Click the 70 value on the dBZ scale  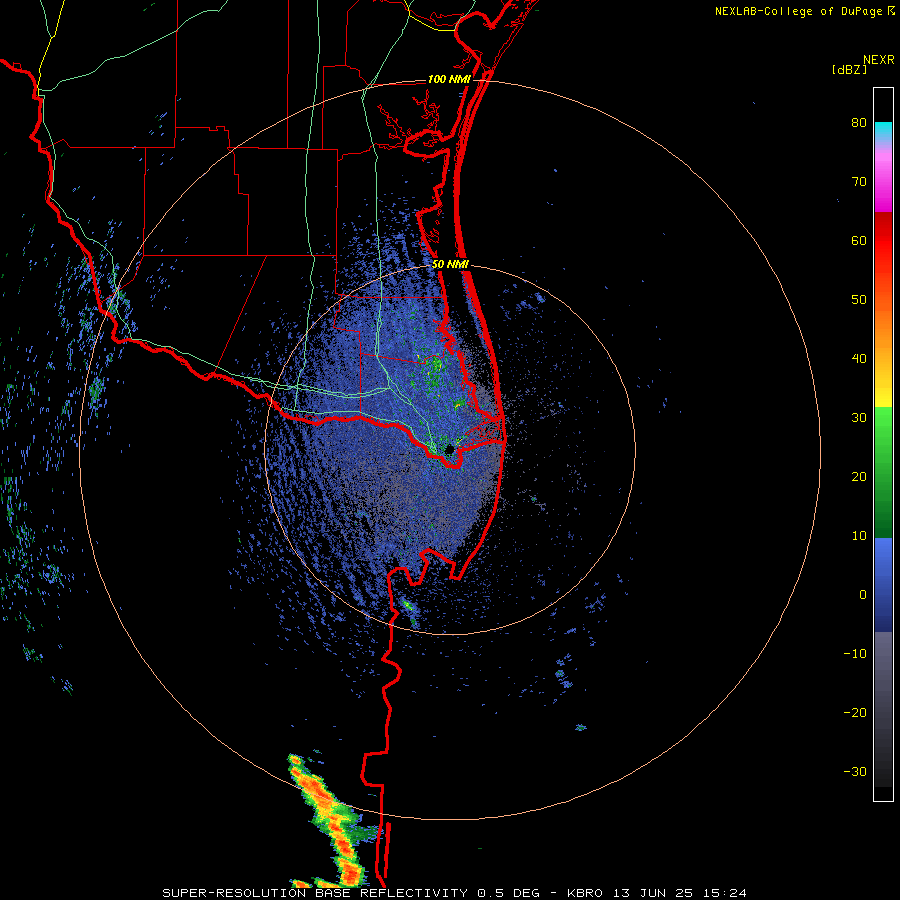[x=859, y=182]
